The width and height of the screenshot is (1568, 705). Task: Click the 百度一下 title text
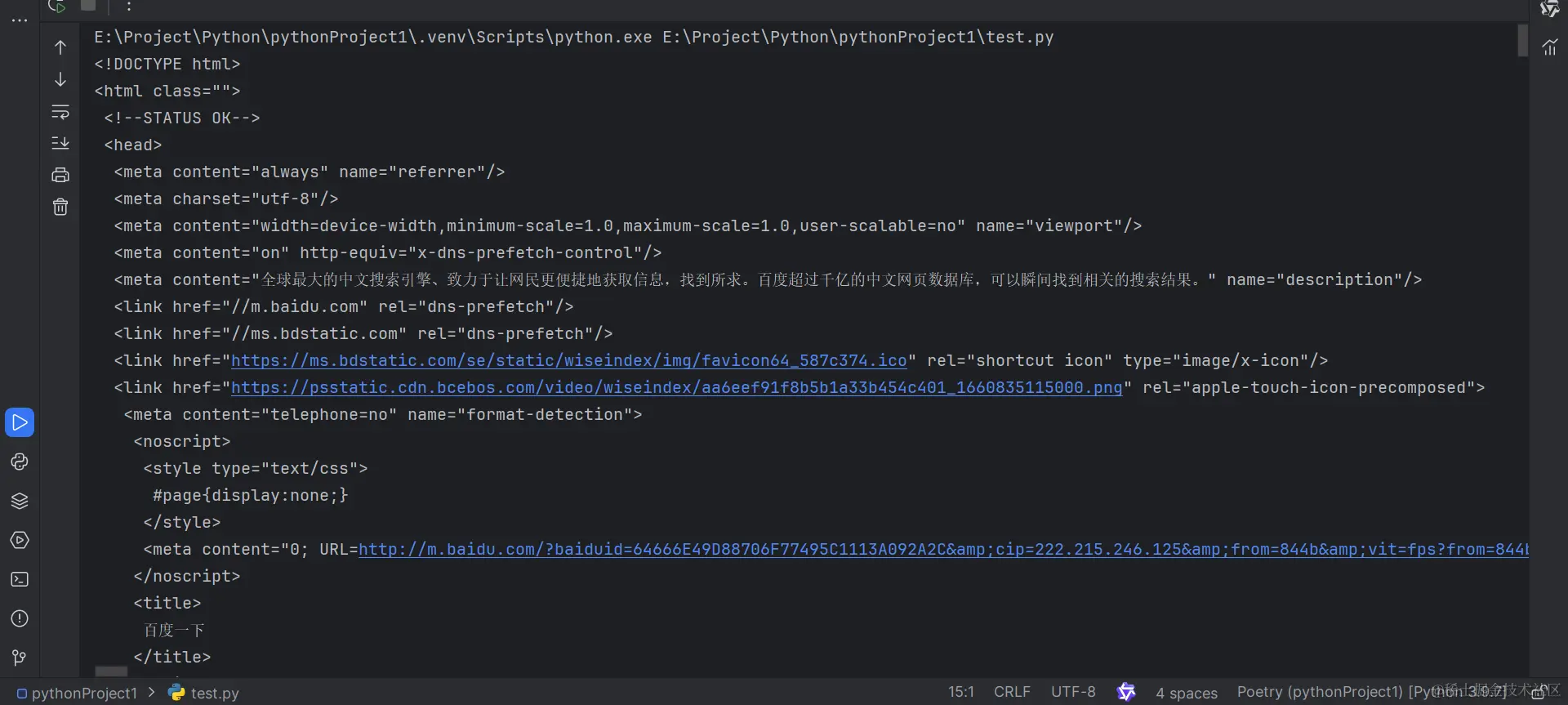174,630
